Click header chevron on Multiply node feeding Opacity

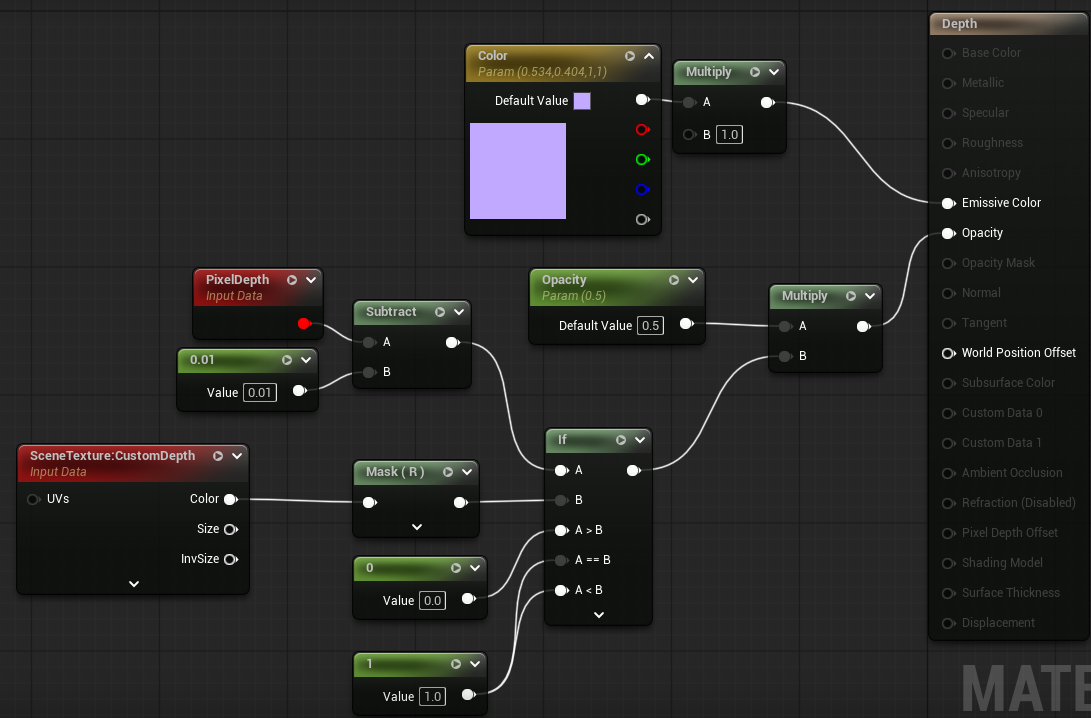coord(870,296)
